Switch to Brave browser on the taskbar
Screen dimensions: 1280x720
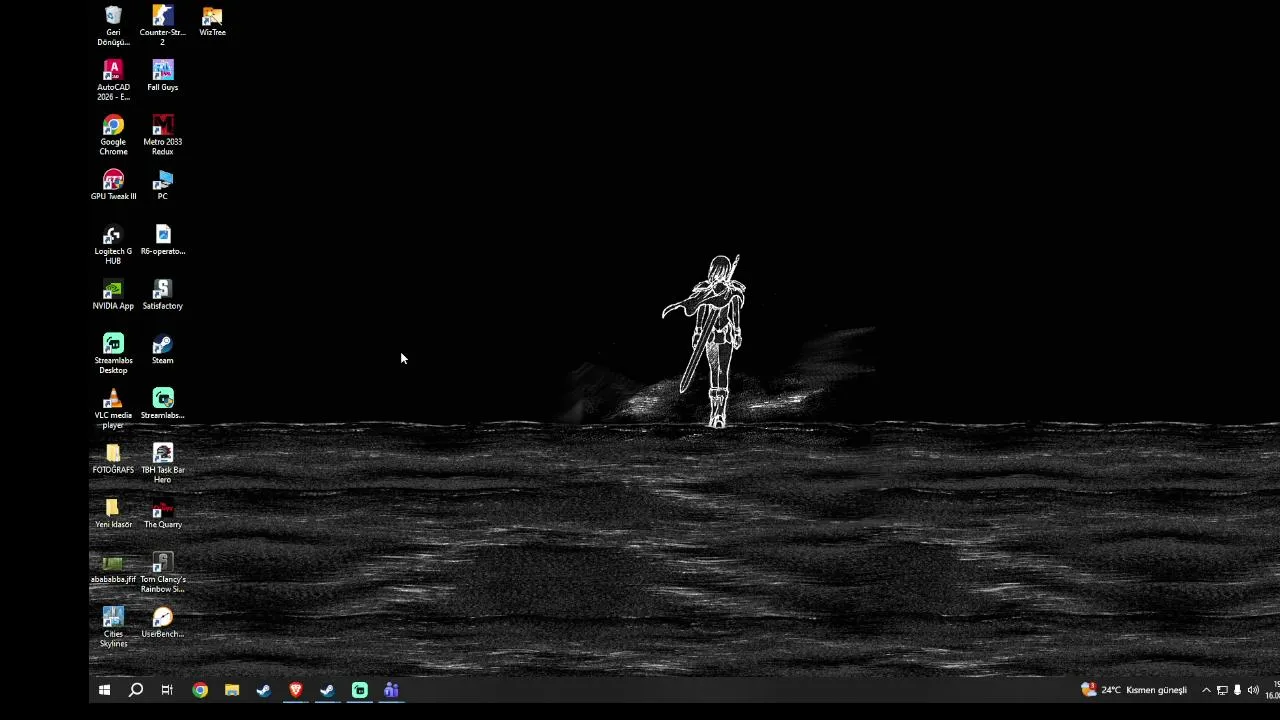coord(296,690)
